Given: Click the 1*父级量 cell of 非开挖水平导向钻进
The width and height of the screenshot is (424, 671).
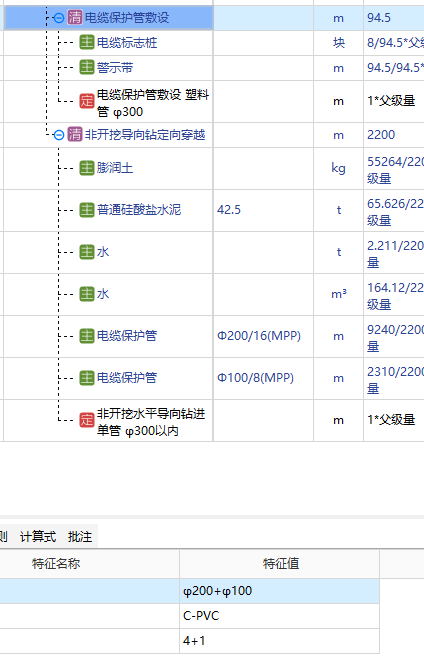Looking at the screenshot, I should coord(394,420).
